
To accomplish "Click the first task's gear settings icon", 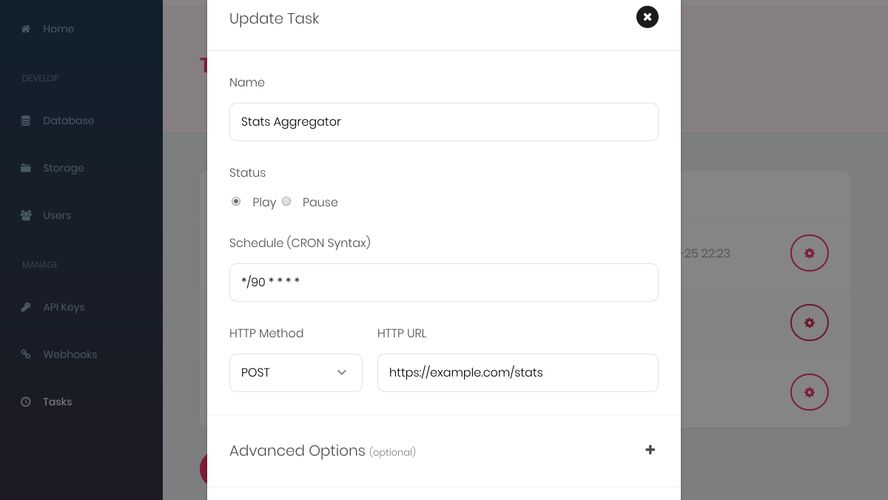I will pos(809,253).
